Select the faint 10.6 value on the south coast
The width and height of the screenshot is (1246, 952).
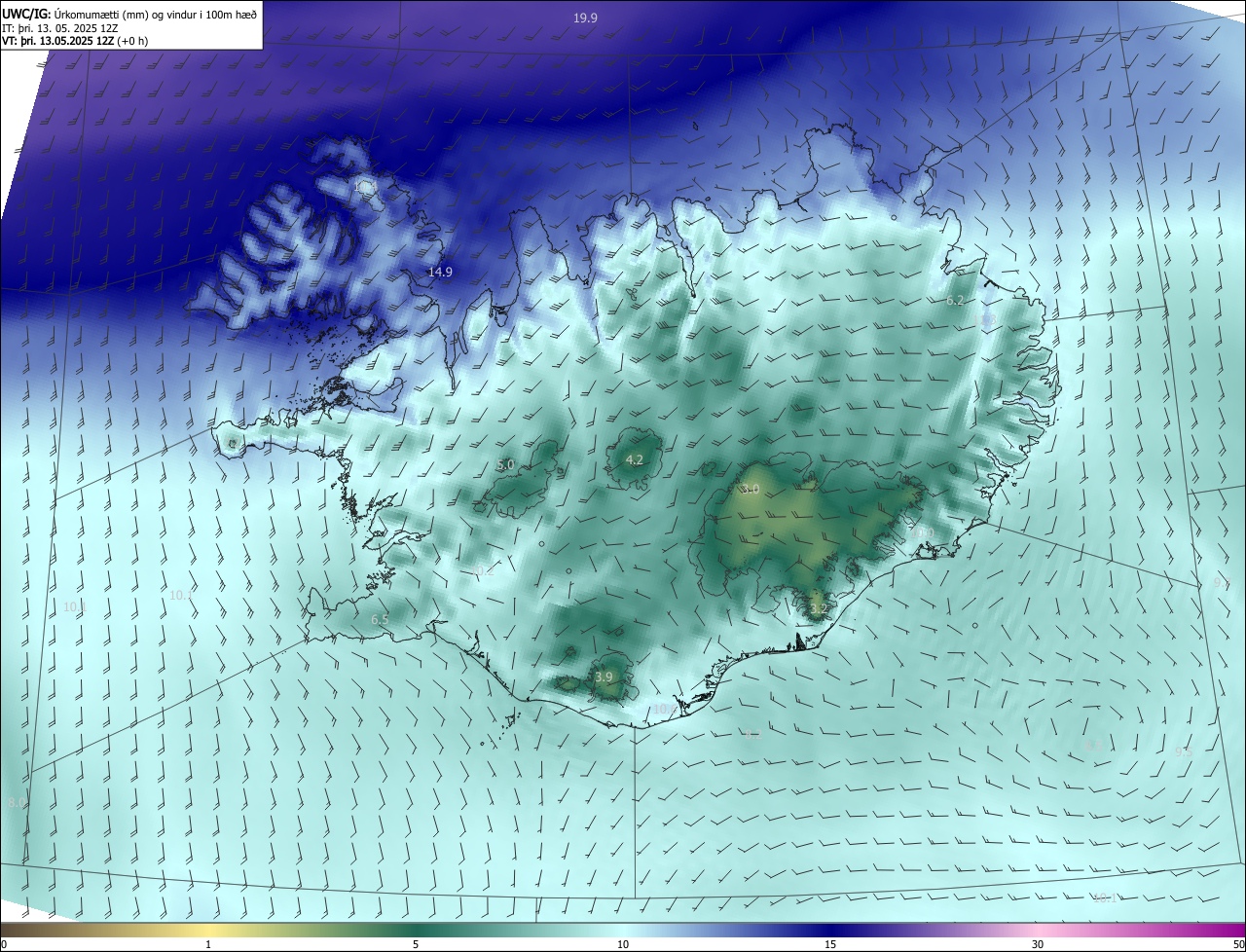point(665,710)
